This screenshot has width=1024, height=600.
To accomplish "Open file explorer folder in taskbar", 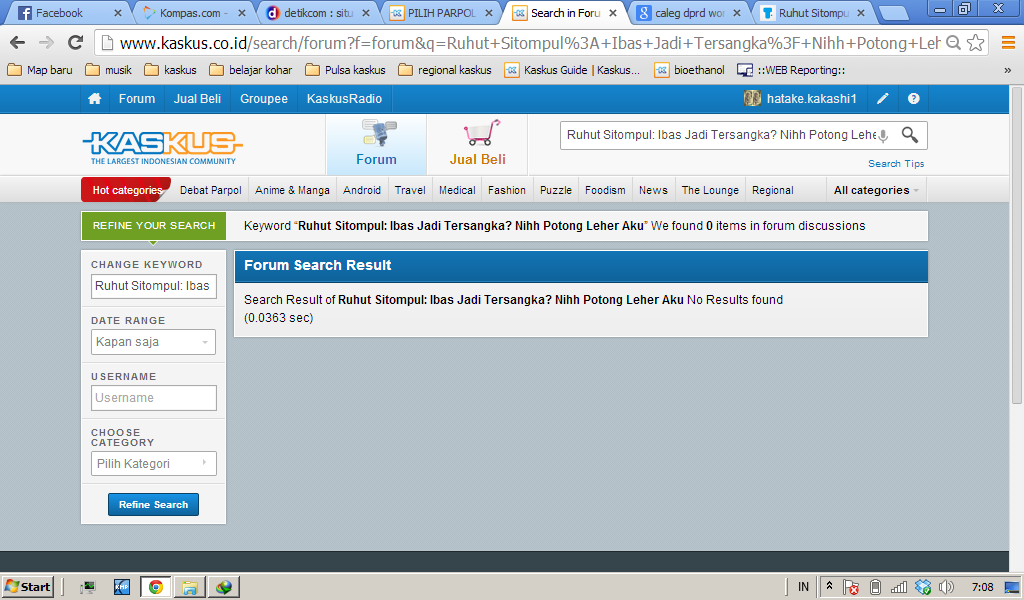I will click(189, 587).
